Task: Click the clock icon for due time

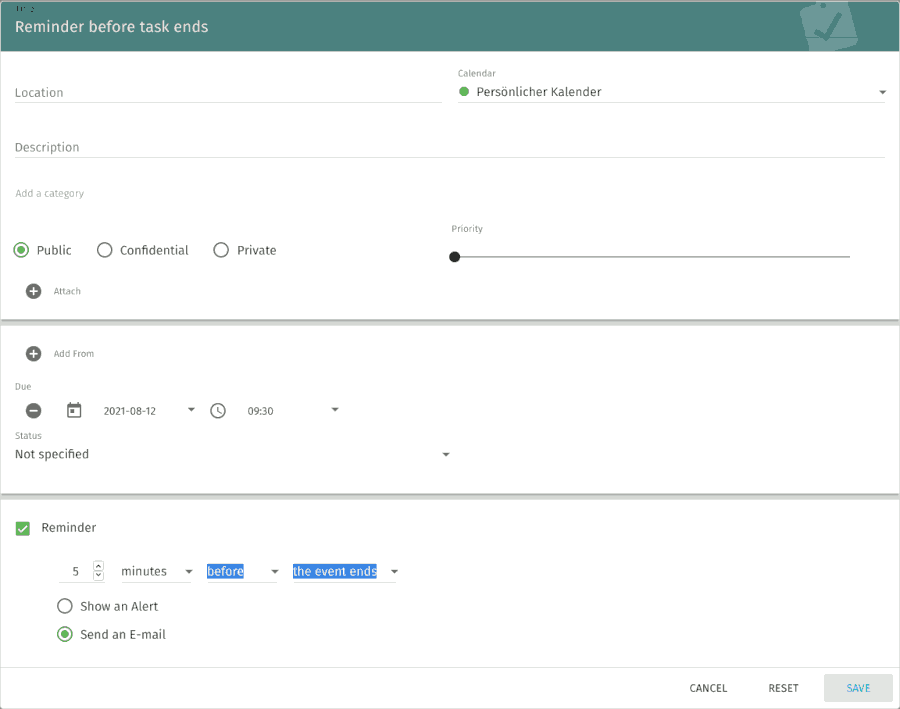Action: click(x=218, y=411)
